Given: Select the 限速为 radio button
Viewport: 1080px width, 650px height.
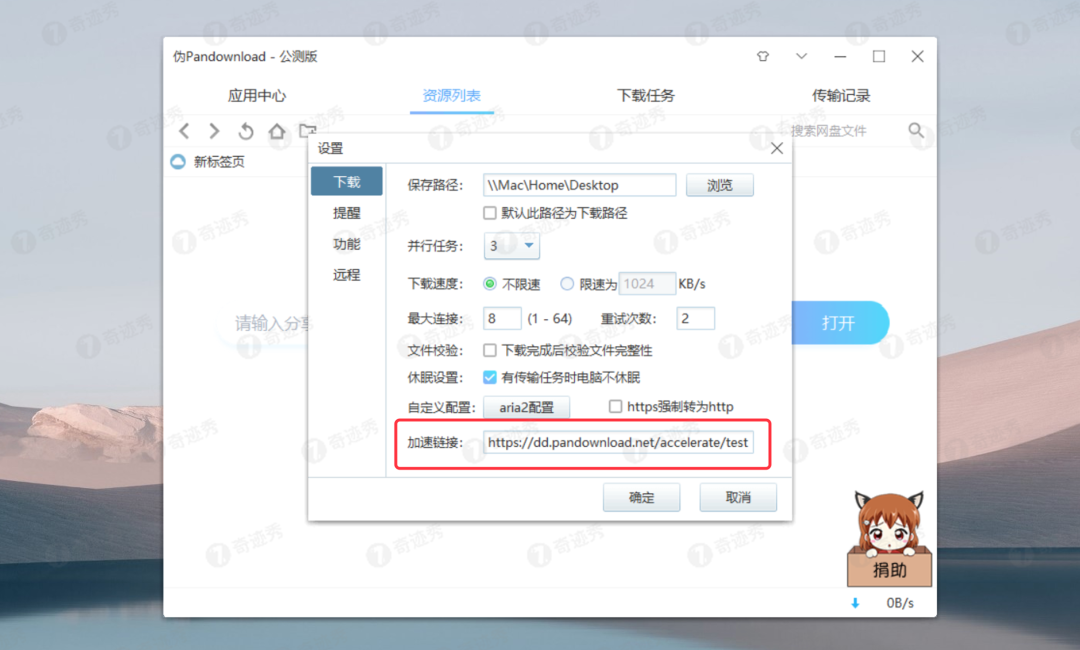Looking at the screenshot, I should [x=567, y=284].
